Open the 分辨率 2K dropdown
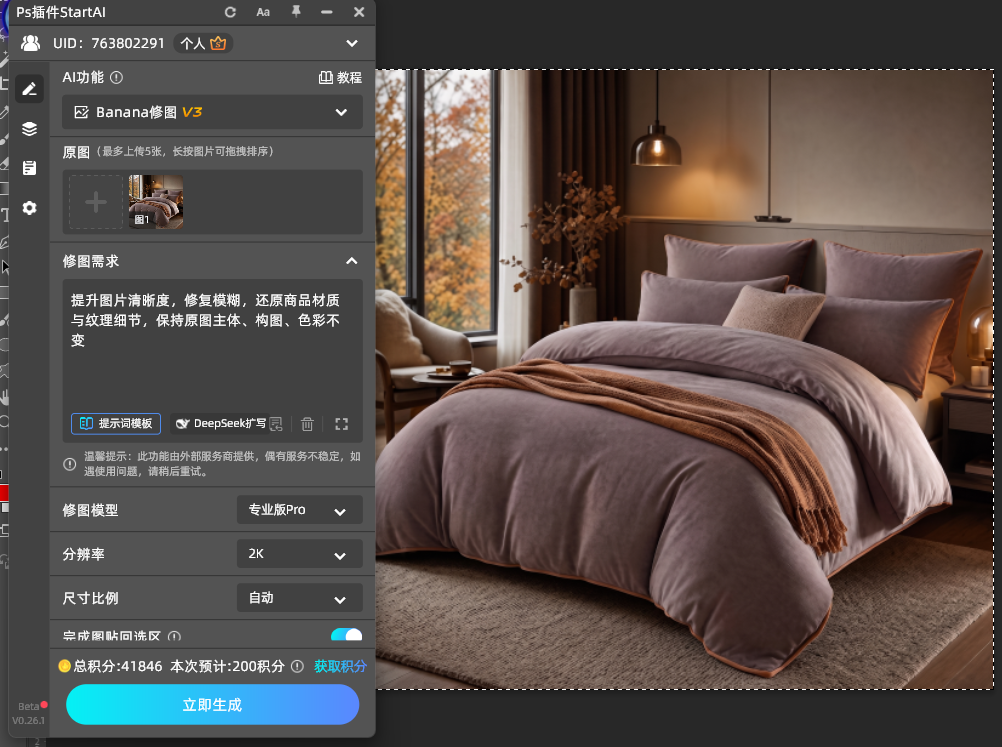The width and height of the screenshot is (1002, 747). (299, 553)
